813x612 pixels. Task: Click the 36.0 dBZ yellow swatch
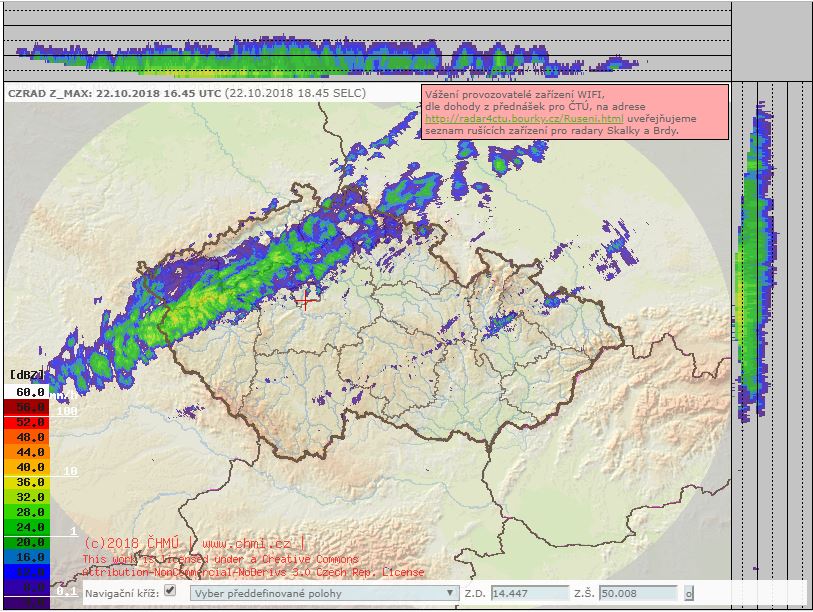(x=26, y=482)
